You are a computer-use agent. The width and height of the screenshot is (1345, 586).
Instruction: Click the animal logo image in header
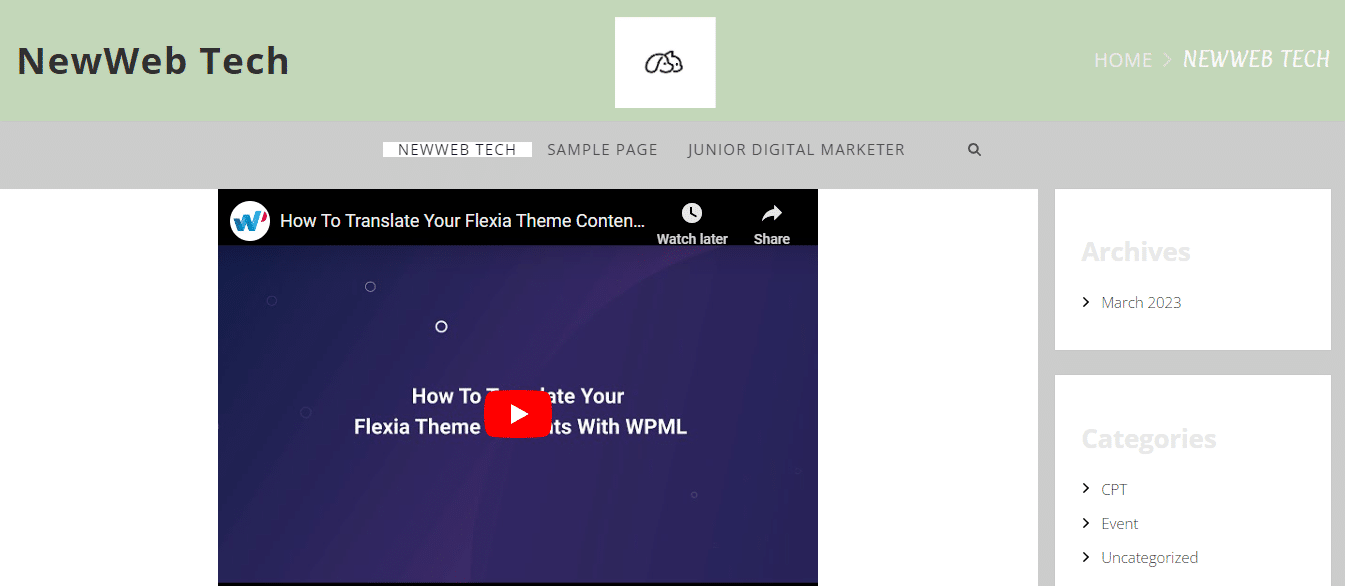click(665, 62)
